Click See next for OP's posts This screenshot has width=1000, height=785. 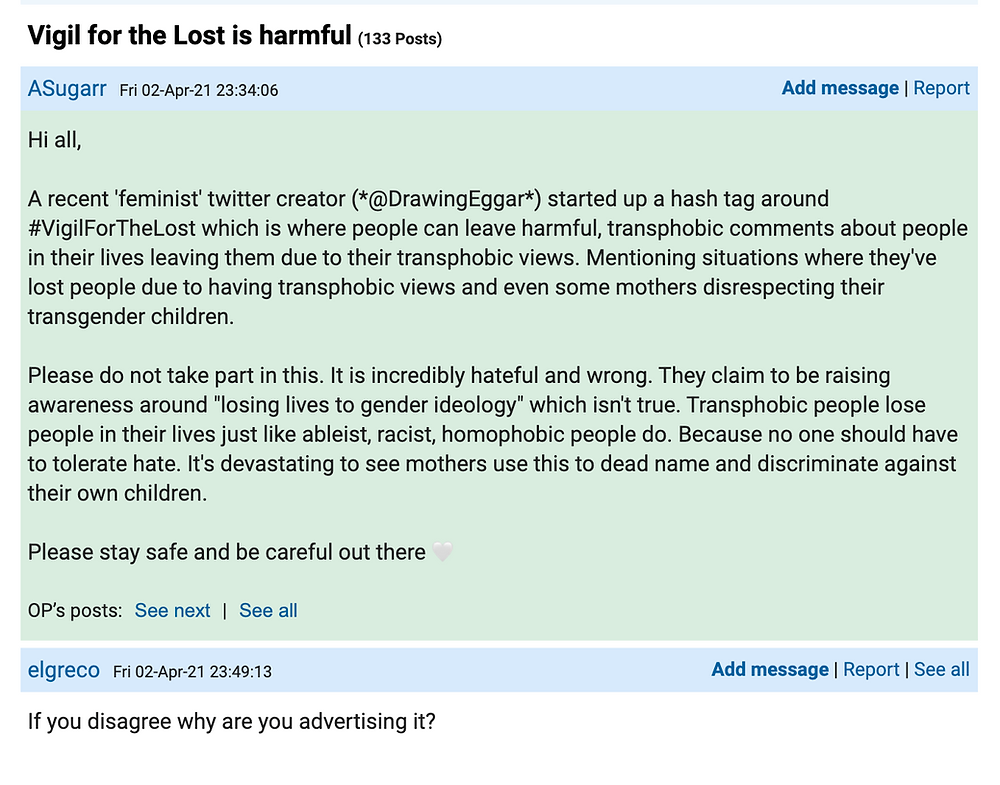point(172,610)
